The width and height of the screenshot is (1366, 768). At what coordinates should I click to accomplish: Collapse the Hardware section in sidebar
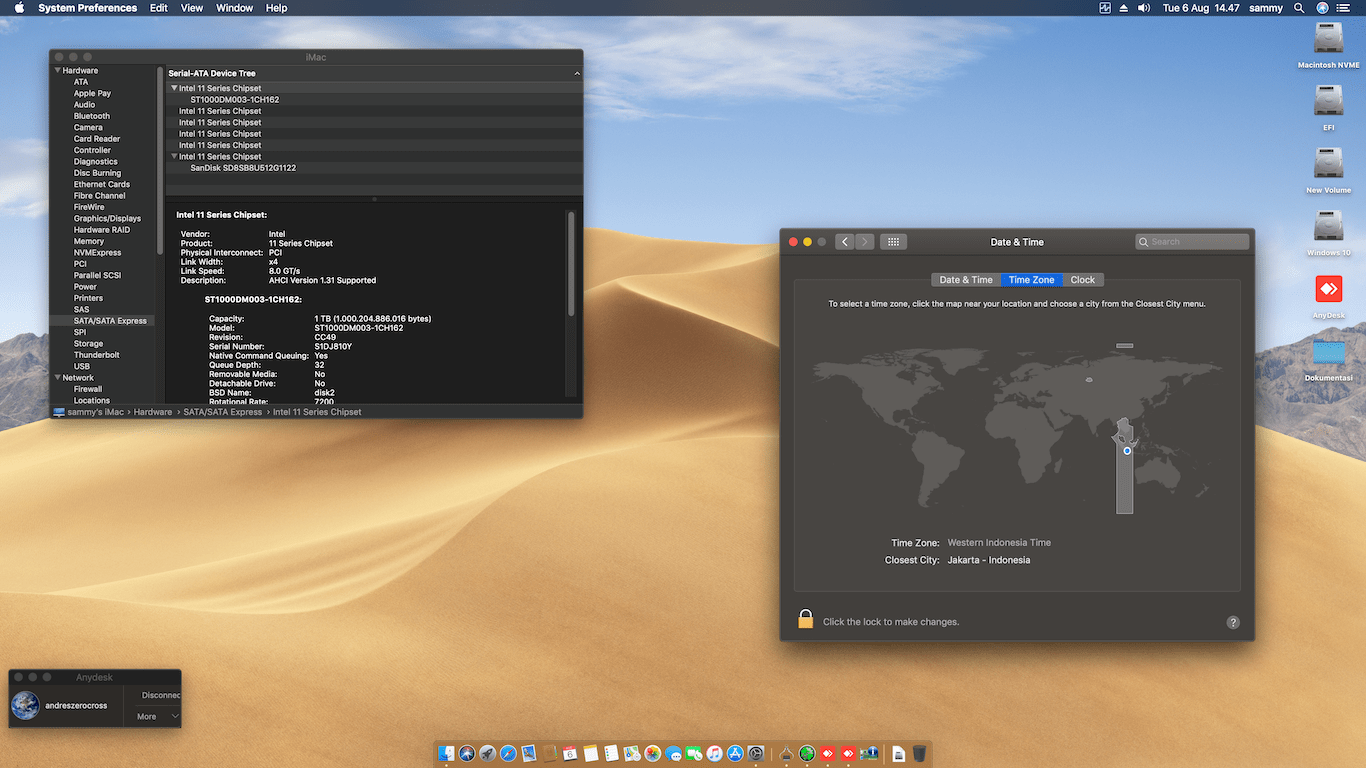click(x=58, y=71)
